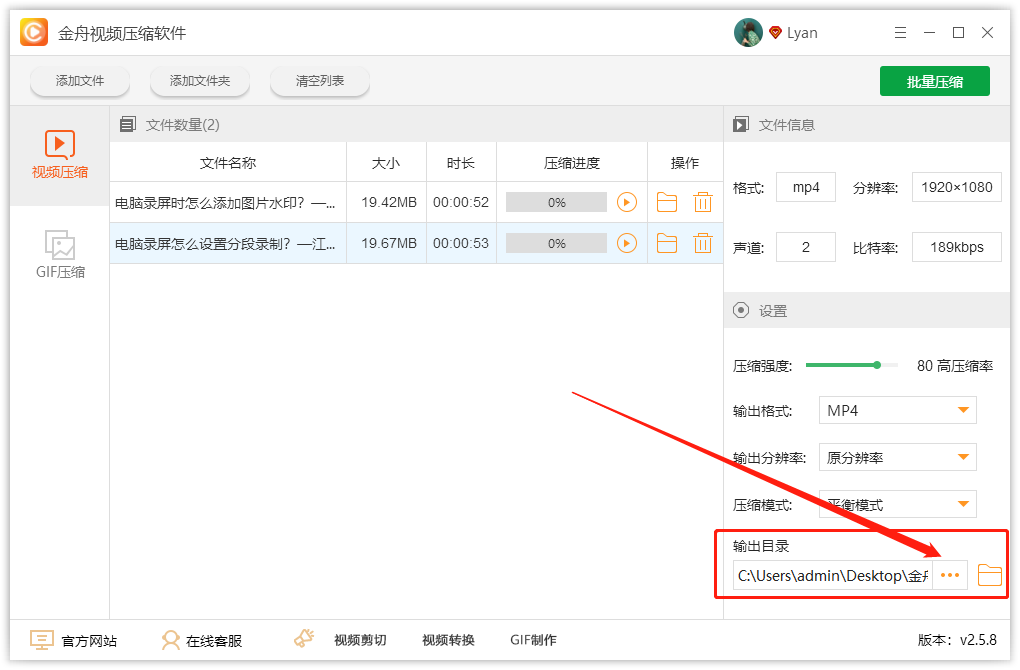Click the megaphone icon in the bottom bar
The height and width of the screenshot is (670, 1020).
point(304,639)
